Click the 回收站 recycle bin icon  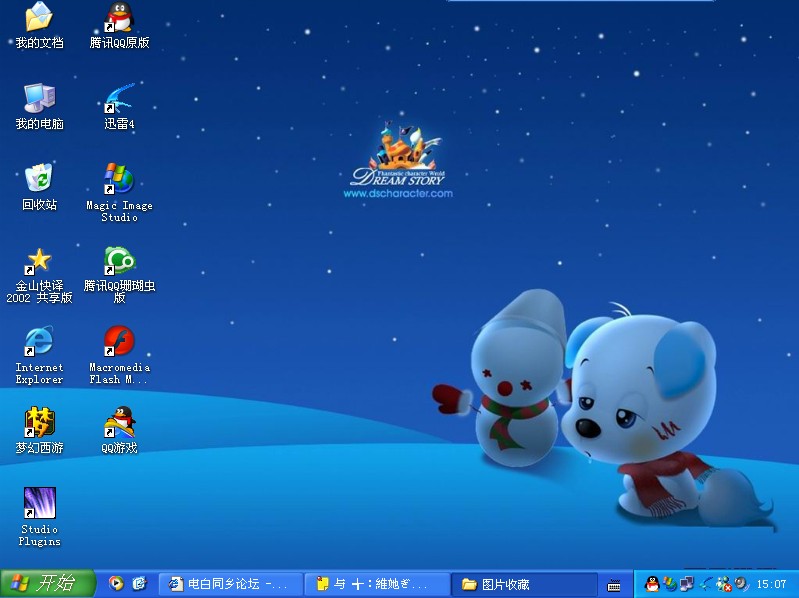coord(39,180)
